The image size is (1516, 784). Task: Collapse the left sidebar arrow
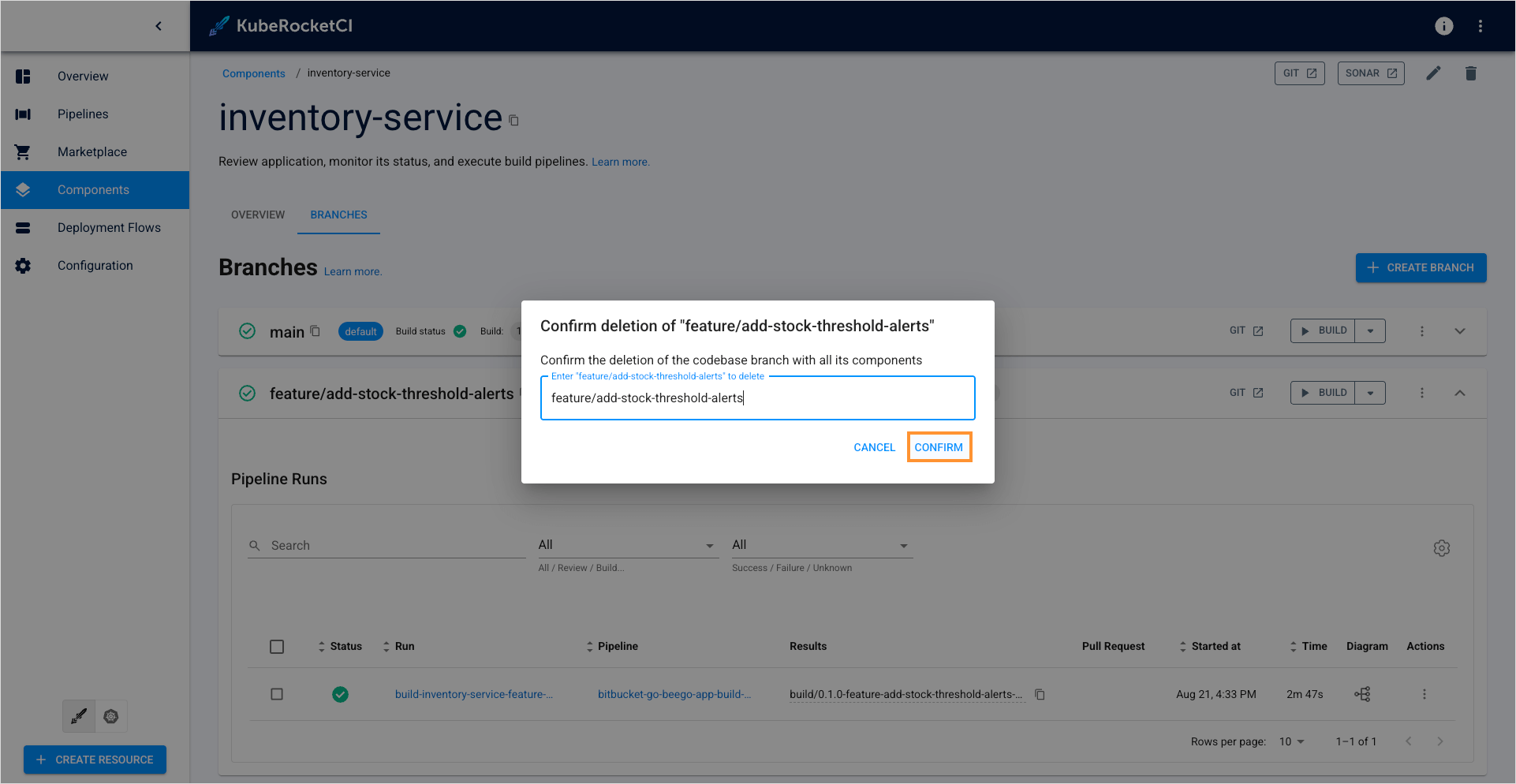(x=159, y=26)
